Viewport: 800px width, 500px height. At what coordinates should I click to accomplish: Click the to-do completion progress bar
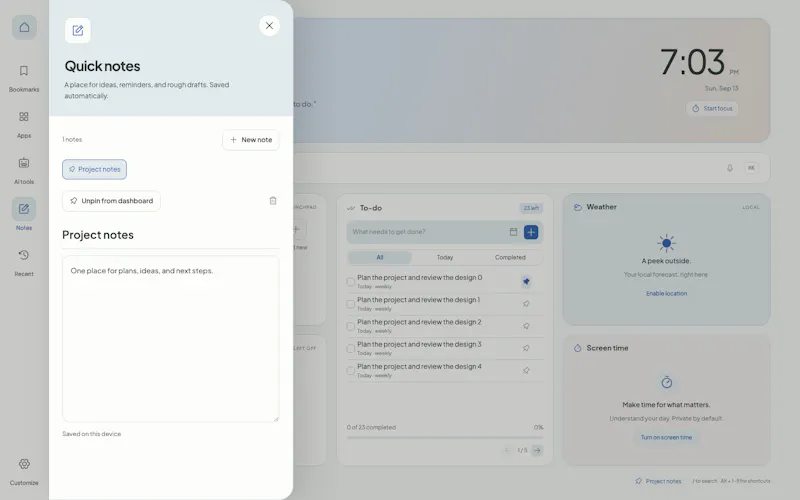(x=445, y=438)
